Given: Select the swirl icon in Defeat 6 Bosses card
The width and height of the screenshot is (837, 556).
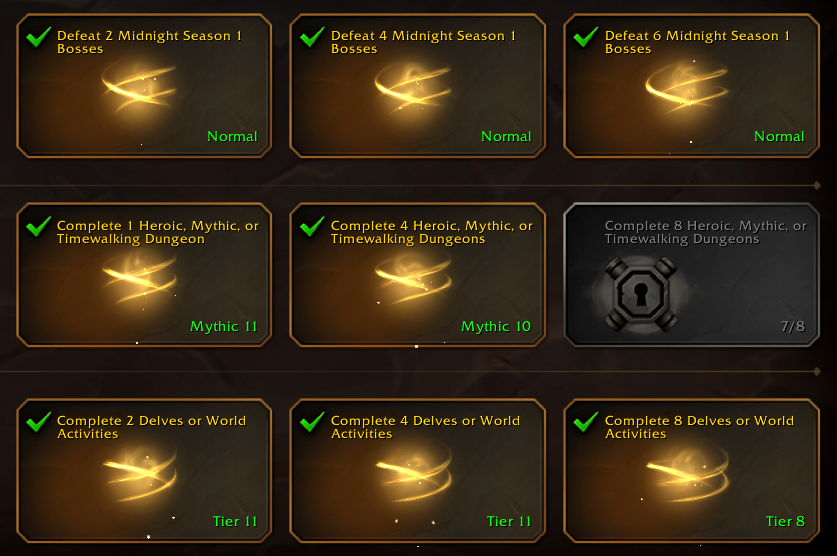Looking at the screenshot, I should (686, 87).
